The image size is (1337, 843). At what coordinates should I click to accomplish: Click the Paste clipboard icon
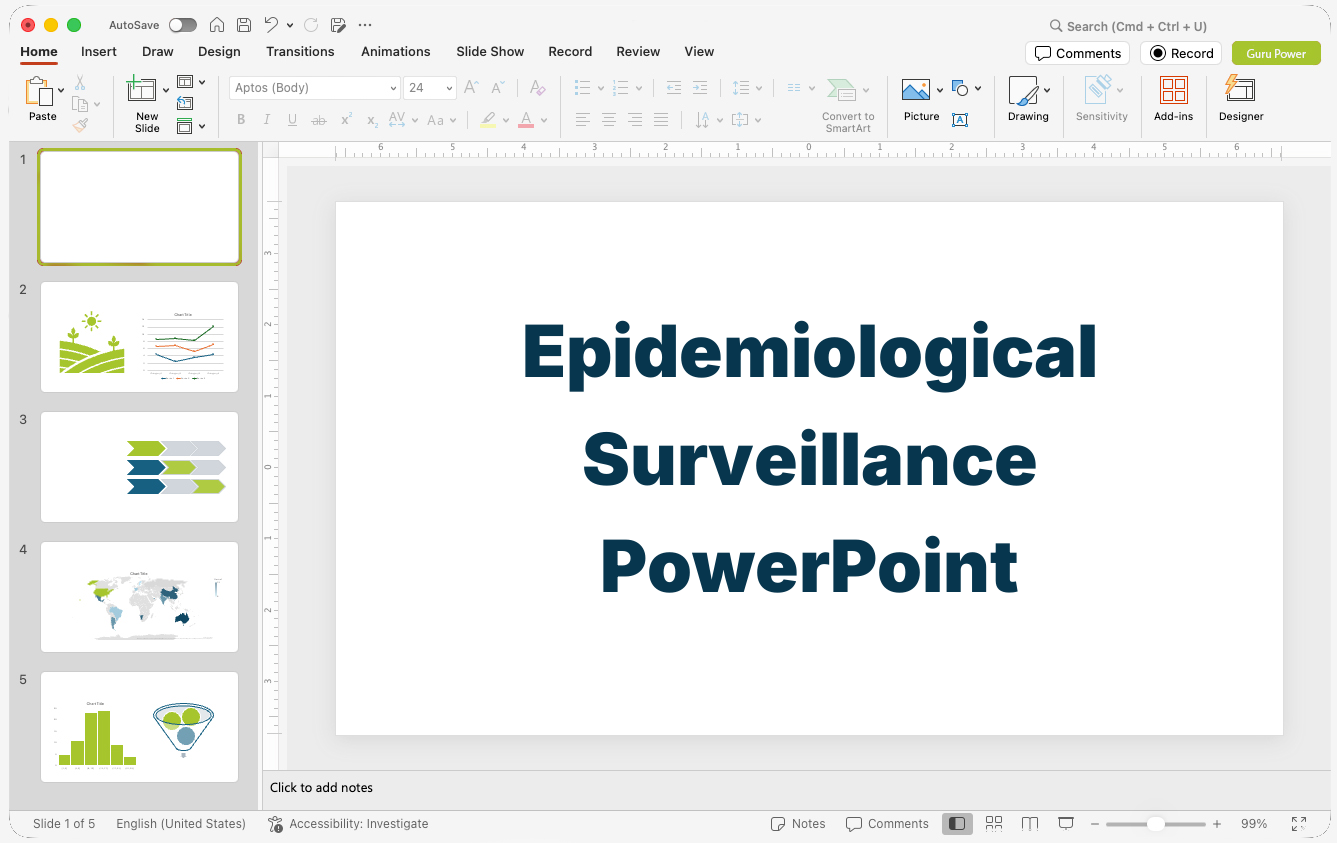tap(40, 92)
